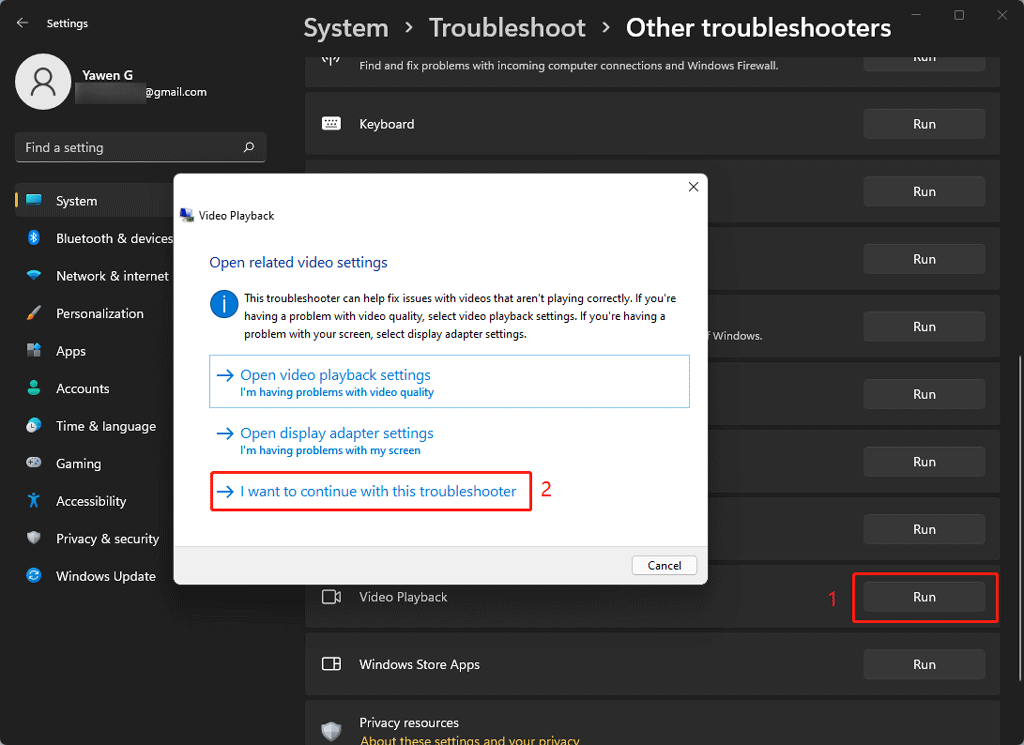Run the Keyboard troubleshooter

pyautogui.click(x=924, y=124)
